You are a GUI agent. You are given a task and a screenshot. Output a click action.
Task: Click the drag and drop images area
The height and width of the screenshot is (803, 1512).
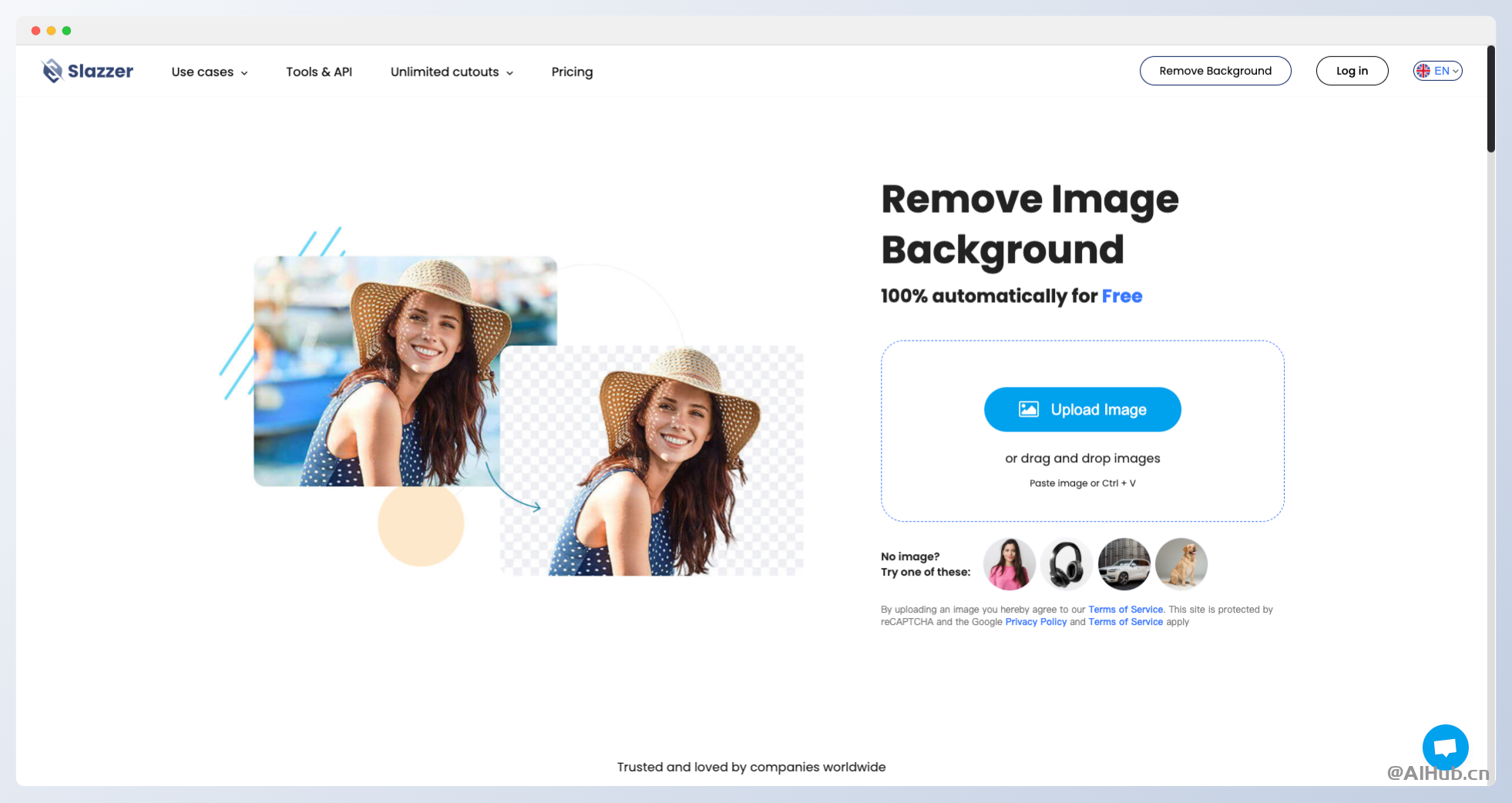pos(1082,431)
